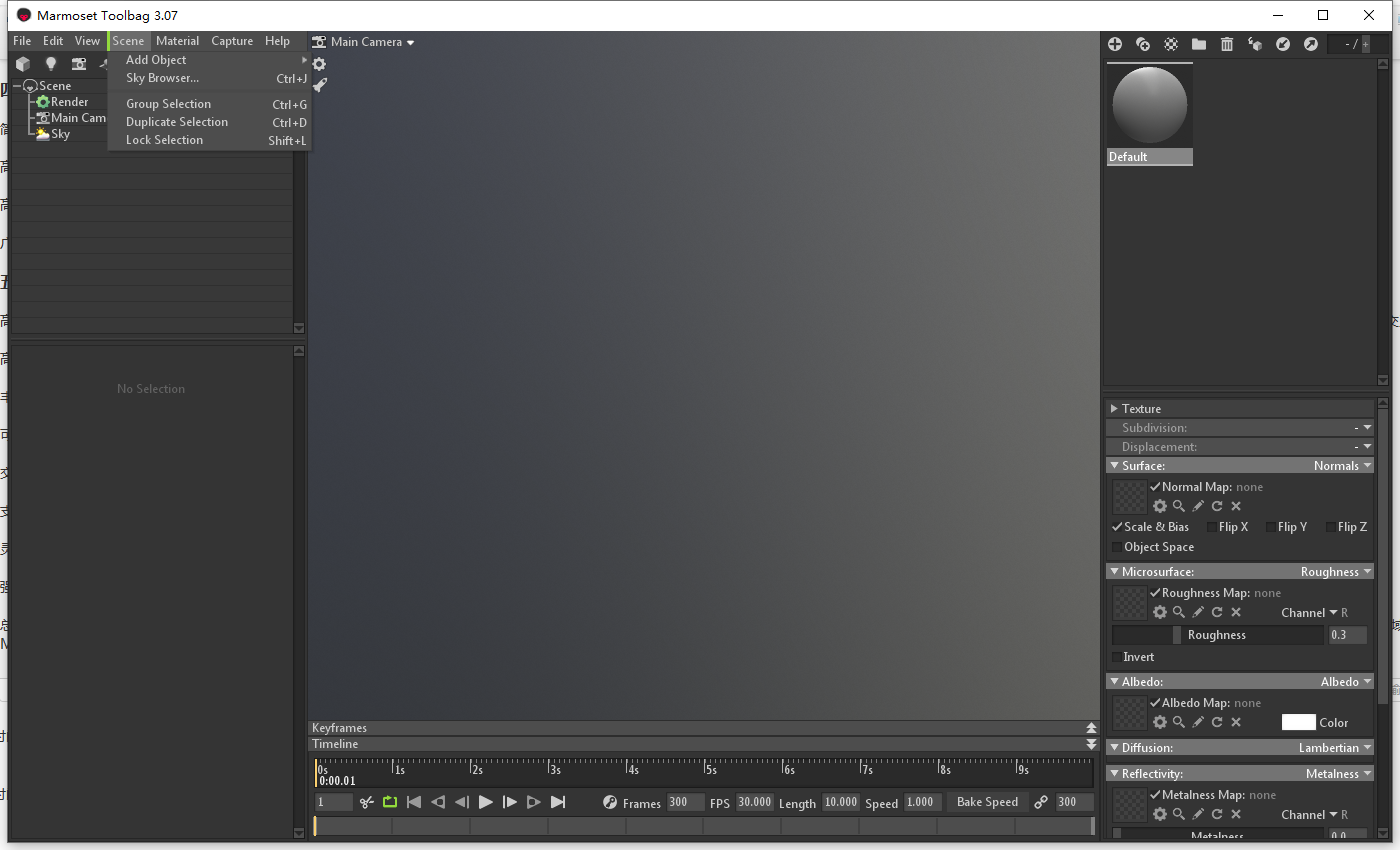1400x850 pixels.
Task: Add a camera using the scene toolbar camera icon
Action: tap(78, 64)
